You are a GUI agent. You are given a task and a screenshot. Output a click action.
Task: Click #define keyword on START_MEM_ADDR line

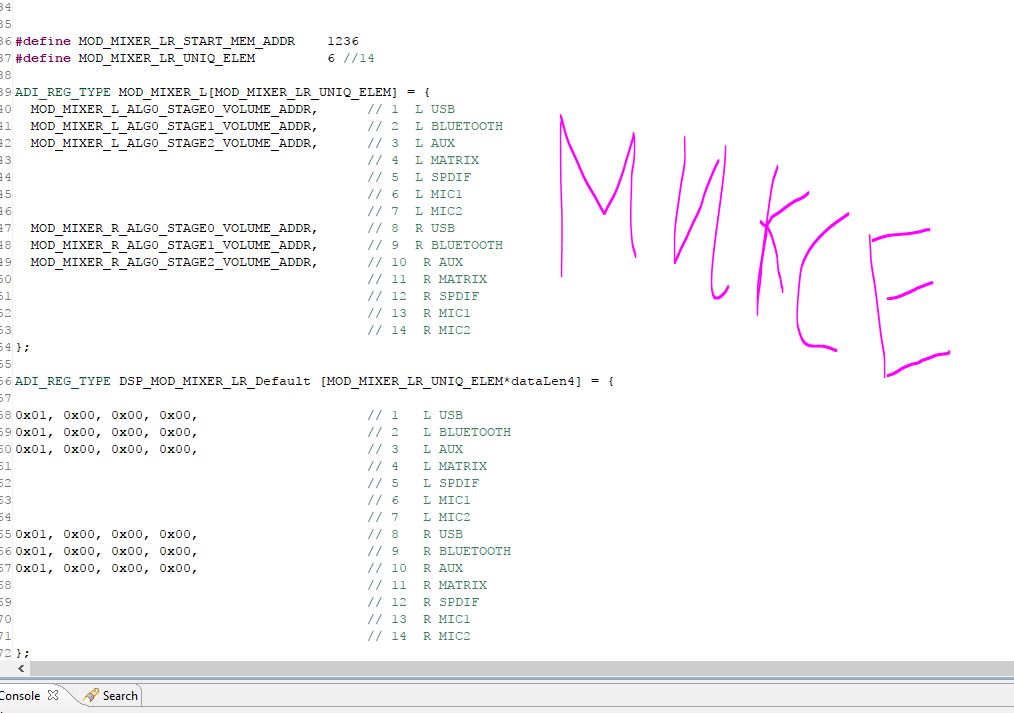(x=45, y=41)
